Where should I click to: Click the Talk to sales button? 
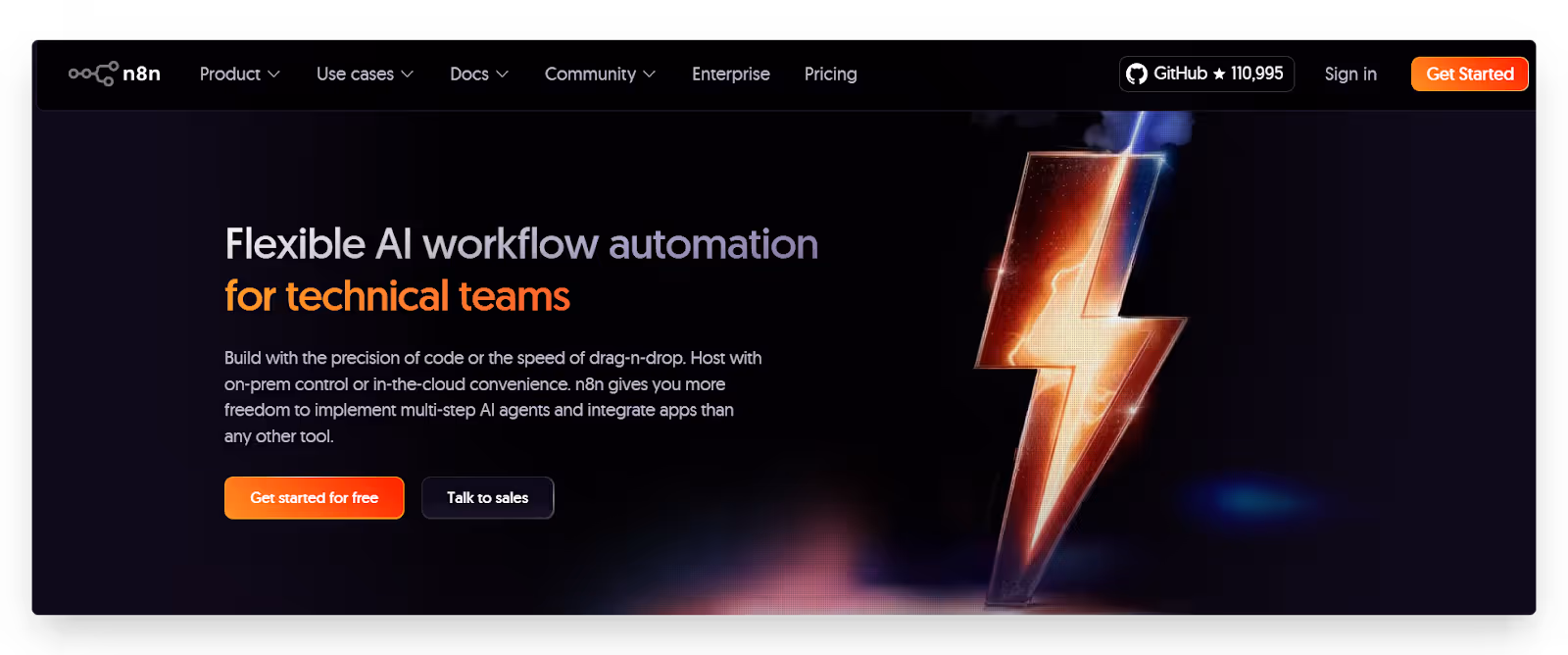(x=488, y=498)
